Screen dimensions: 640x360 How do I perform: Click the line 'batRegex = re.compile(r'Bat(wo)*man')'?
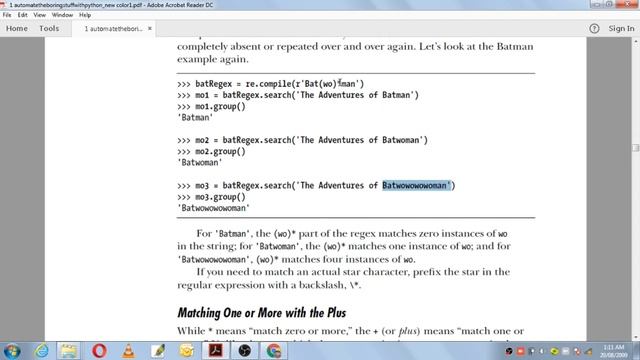click(271, 84)
